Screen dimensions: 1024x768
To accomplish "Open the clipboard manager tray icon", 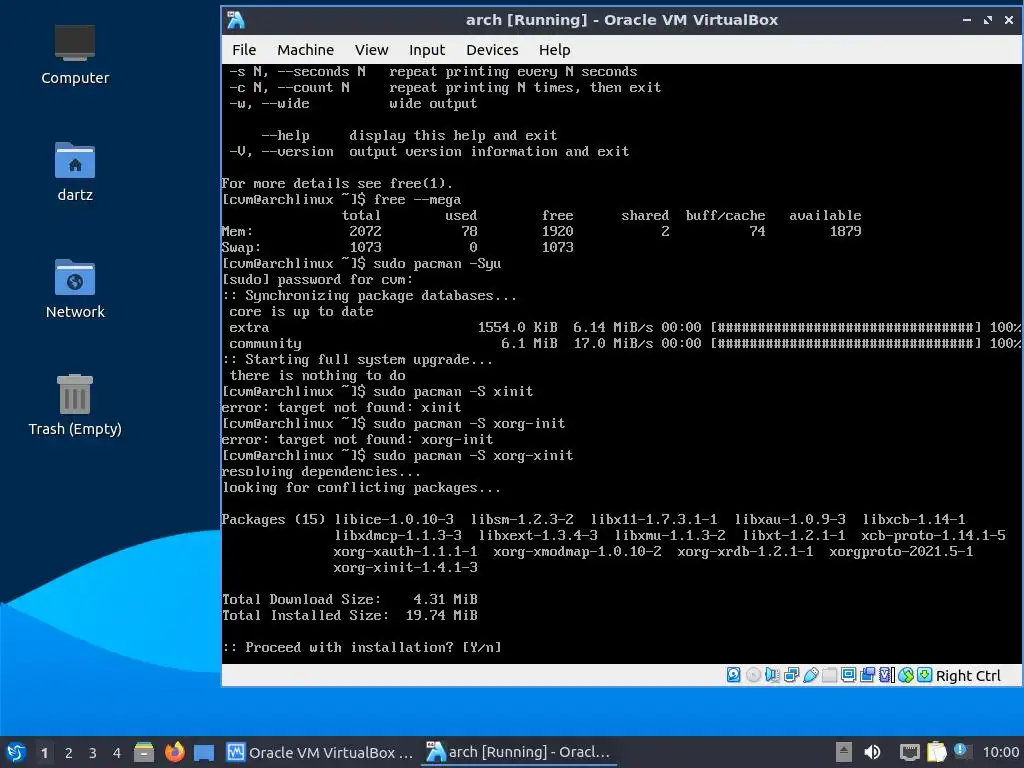I will pyautogui.click(x=936, y=752).
